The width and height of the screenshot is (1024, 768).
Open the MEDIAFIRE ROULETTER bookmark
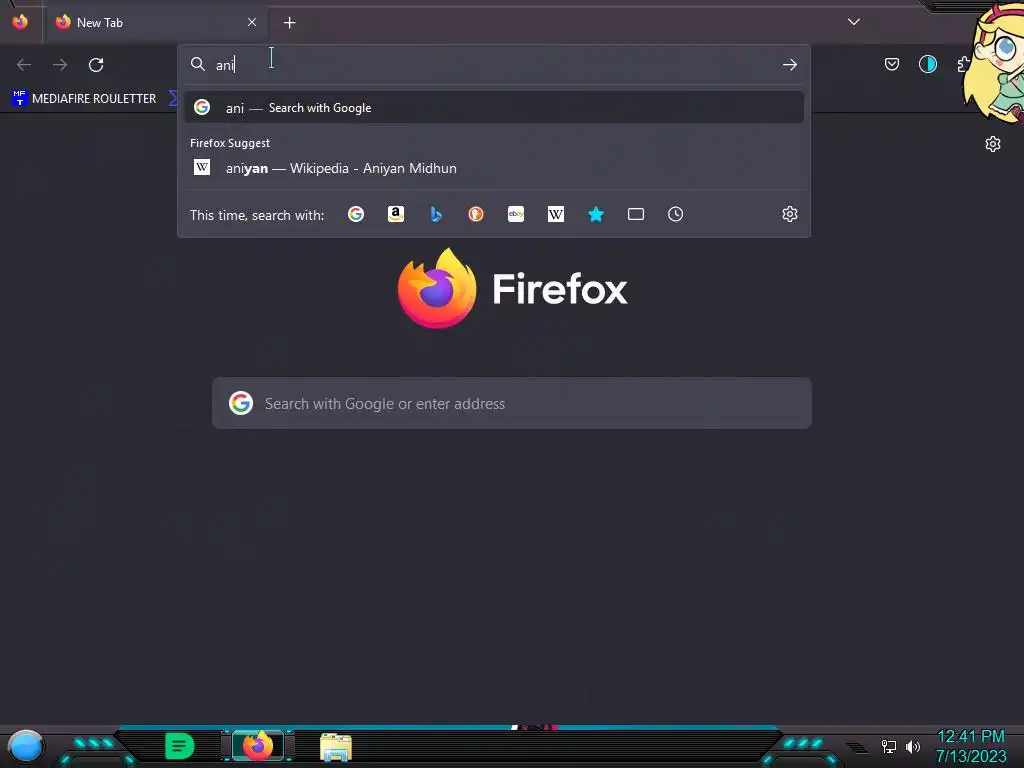pyautogui.click(x=84, y=99)
